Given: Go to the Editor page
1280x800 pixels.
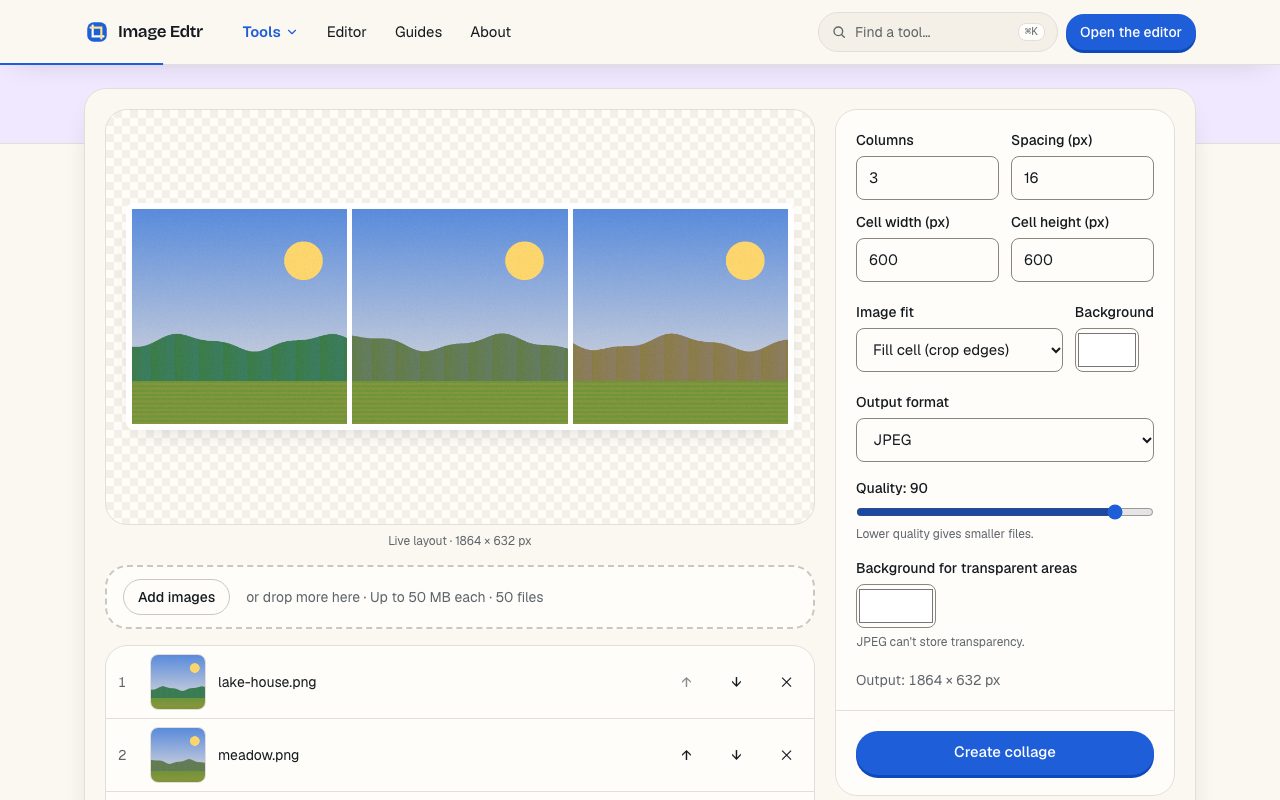Looking at the screenshot, I should tap(347, 32).
